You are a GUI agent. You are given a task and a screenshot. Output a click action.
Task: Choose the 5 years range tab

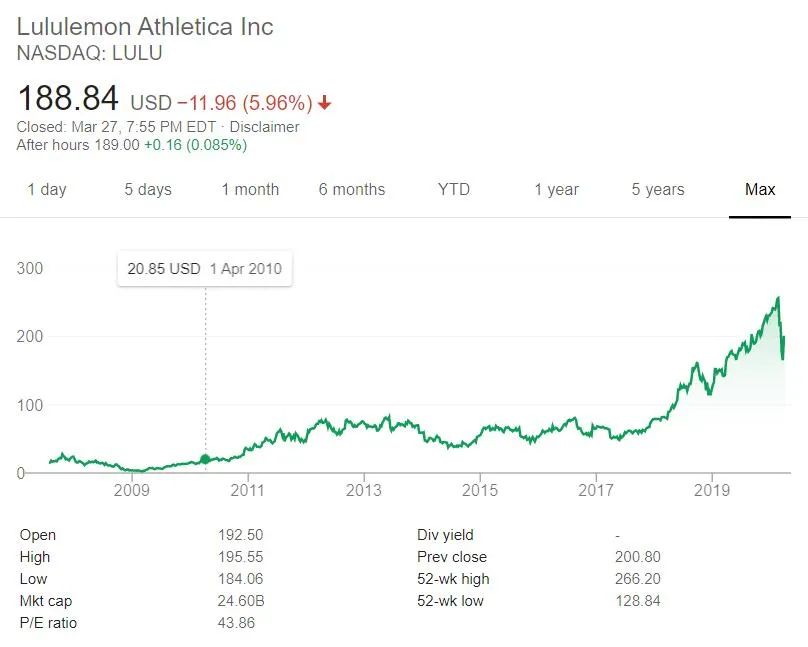tap(658, 189)
